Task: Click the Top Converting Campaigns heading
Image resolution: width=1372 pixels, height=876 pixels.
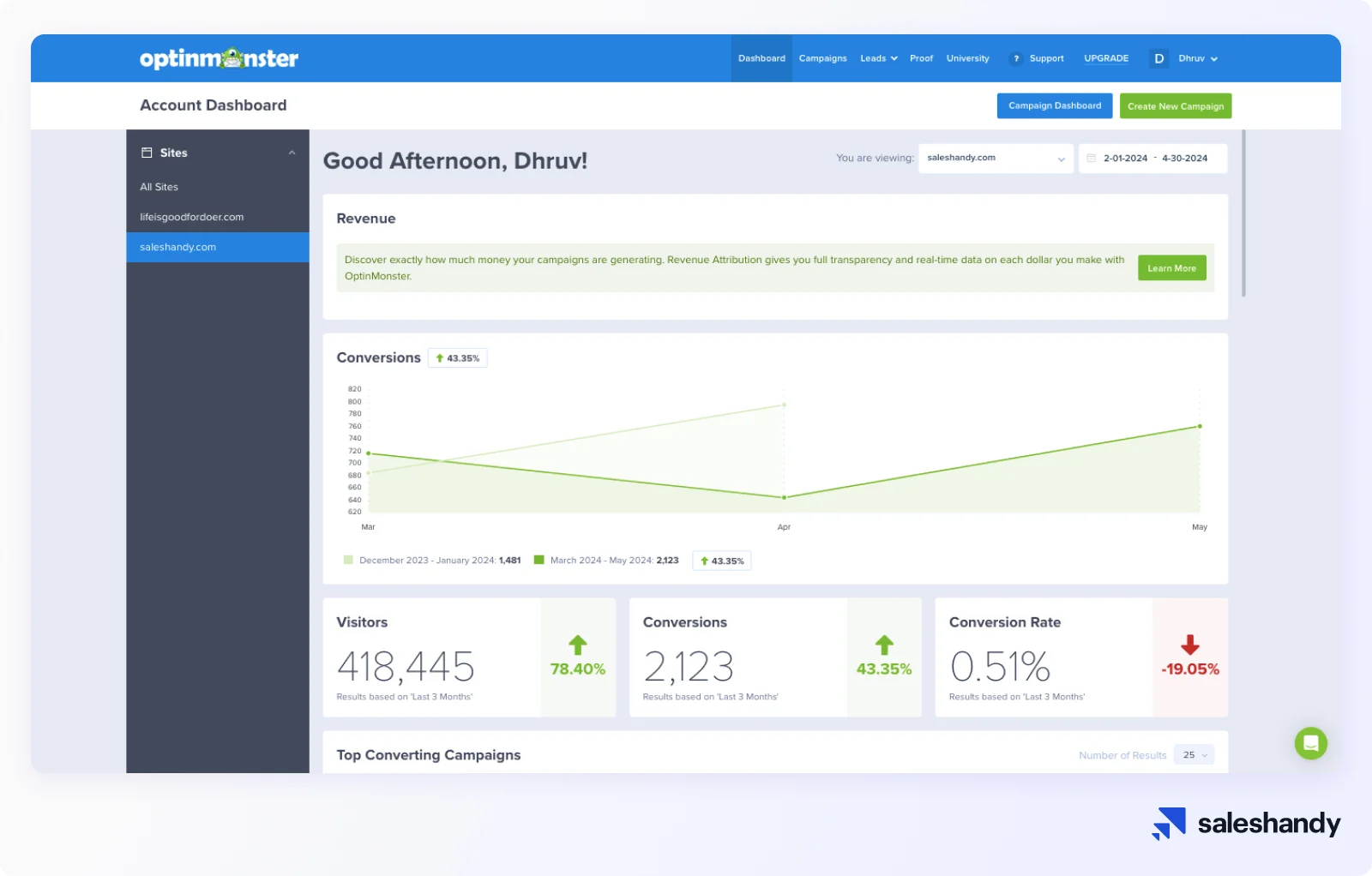Action: (x=429, y=754)
